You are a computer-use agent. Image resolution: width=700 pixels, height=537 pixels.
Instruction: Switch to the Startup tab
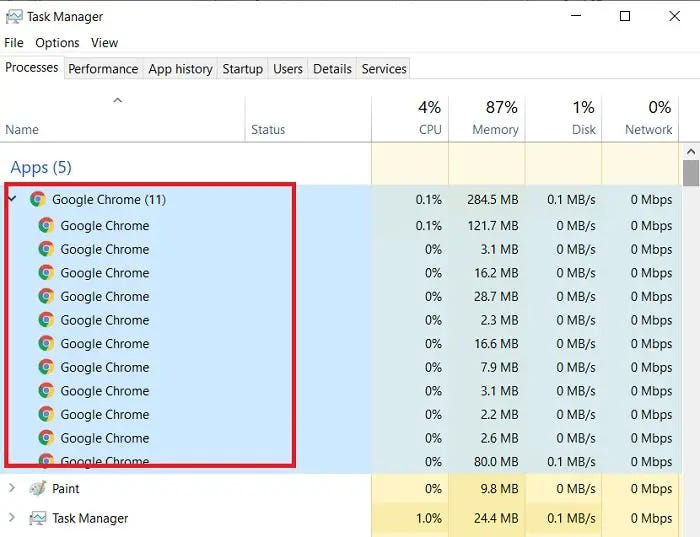tap(242, 69)
